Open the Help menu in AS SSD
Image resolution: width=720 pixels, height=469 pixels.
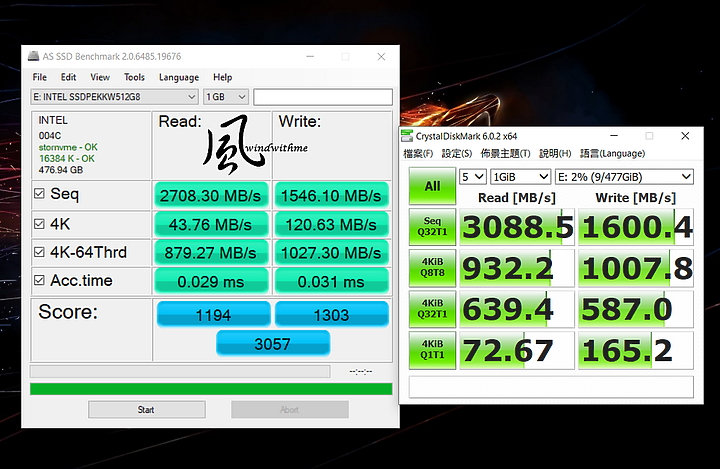[x=222, y=77]
